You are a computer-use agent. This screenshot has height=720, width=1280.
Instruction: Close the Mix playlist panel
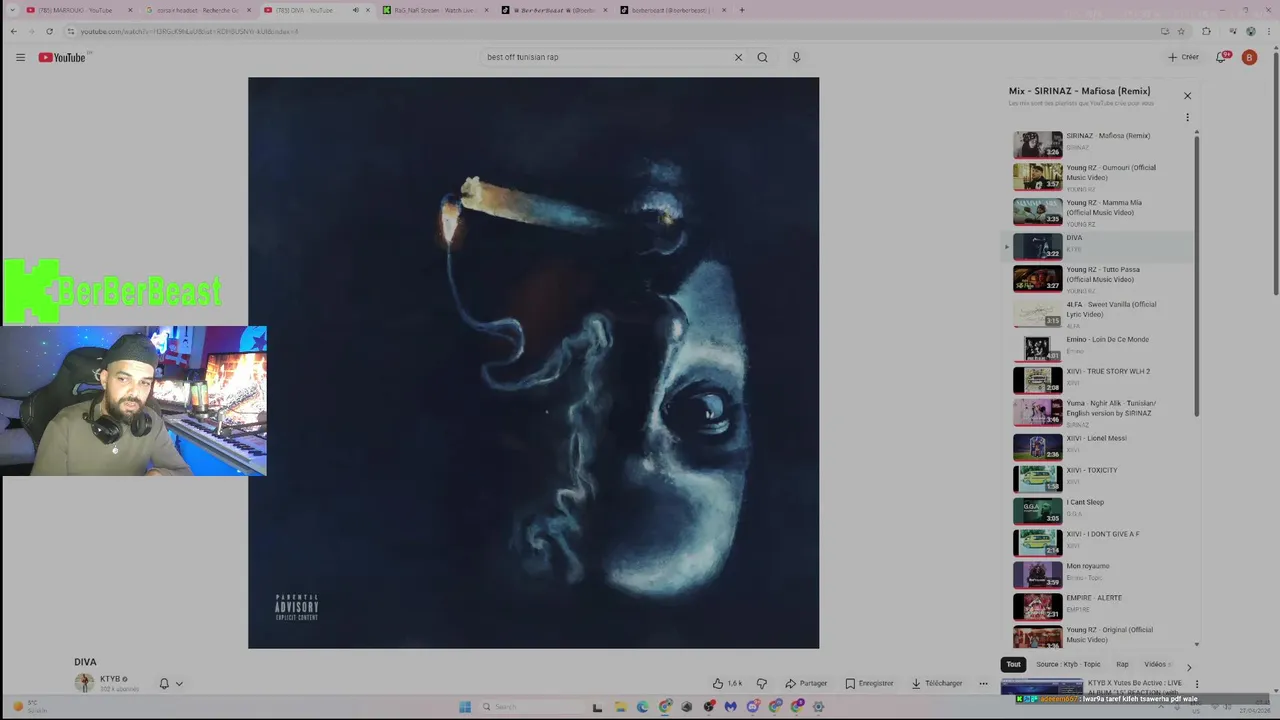(1187, 96)
